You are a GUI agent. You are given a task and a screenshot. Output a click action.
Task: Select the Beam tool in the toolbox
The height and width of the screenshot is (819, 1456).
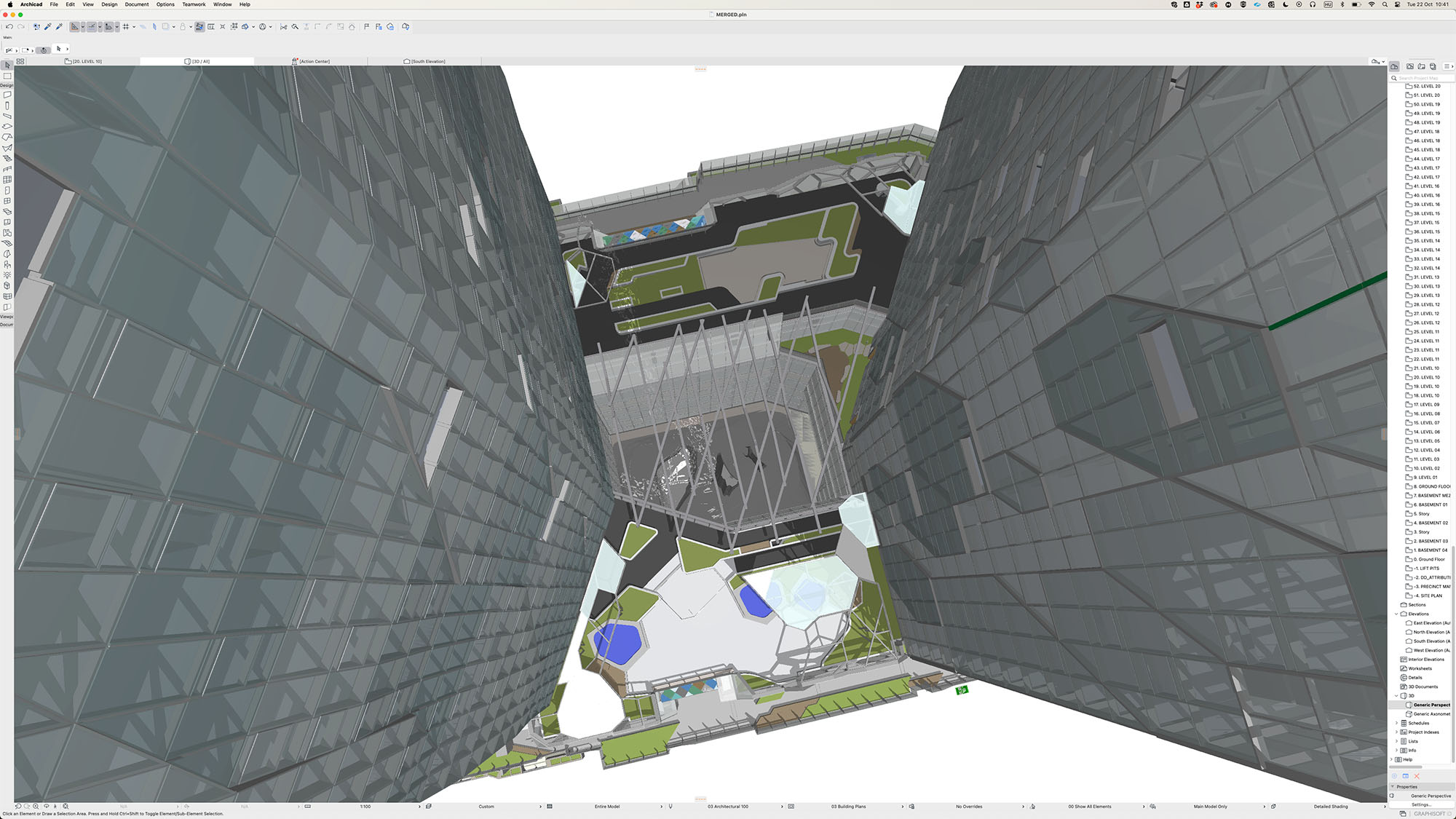7,116
